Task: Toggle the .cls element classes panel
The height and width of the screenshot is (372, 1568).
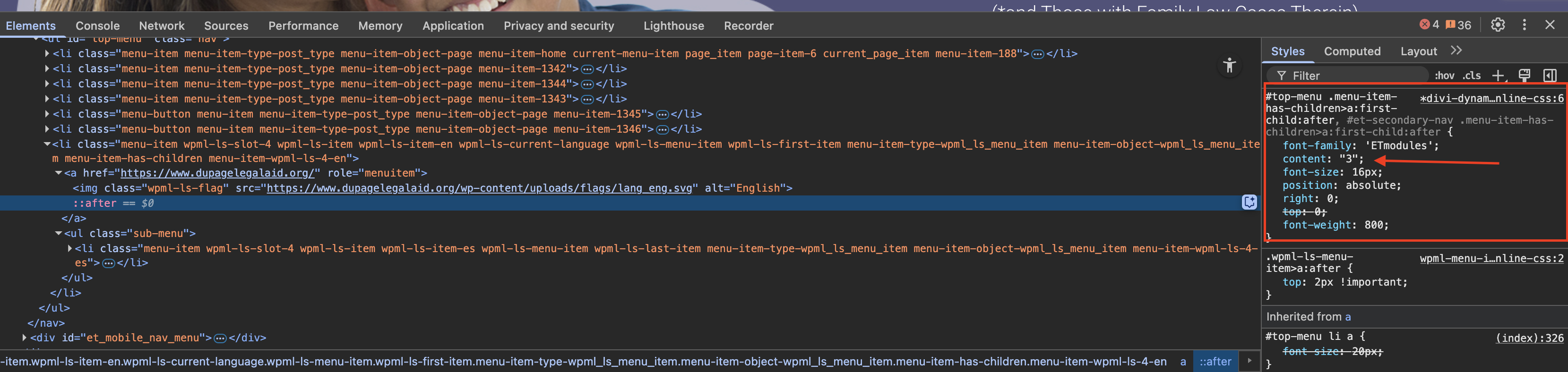Action: click(1472, 76)
